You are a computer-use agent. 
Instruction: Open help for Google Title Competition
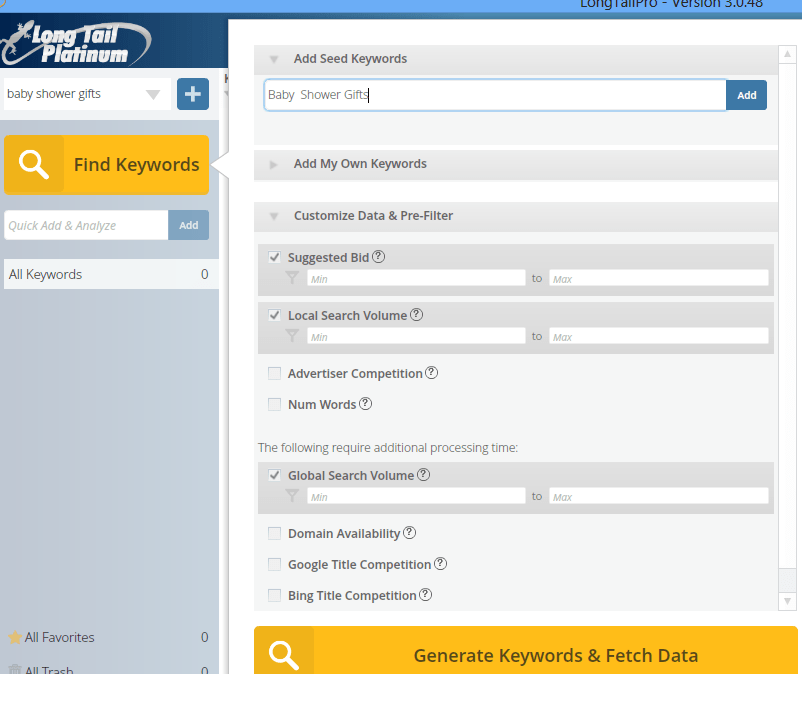[x=440, y=564]
